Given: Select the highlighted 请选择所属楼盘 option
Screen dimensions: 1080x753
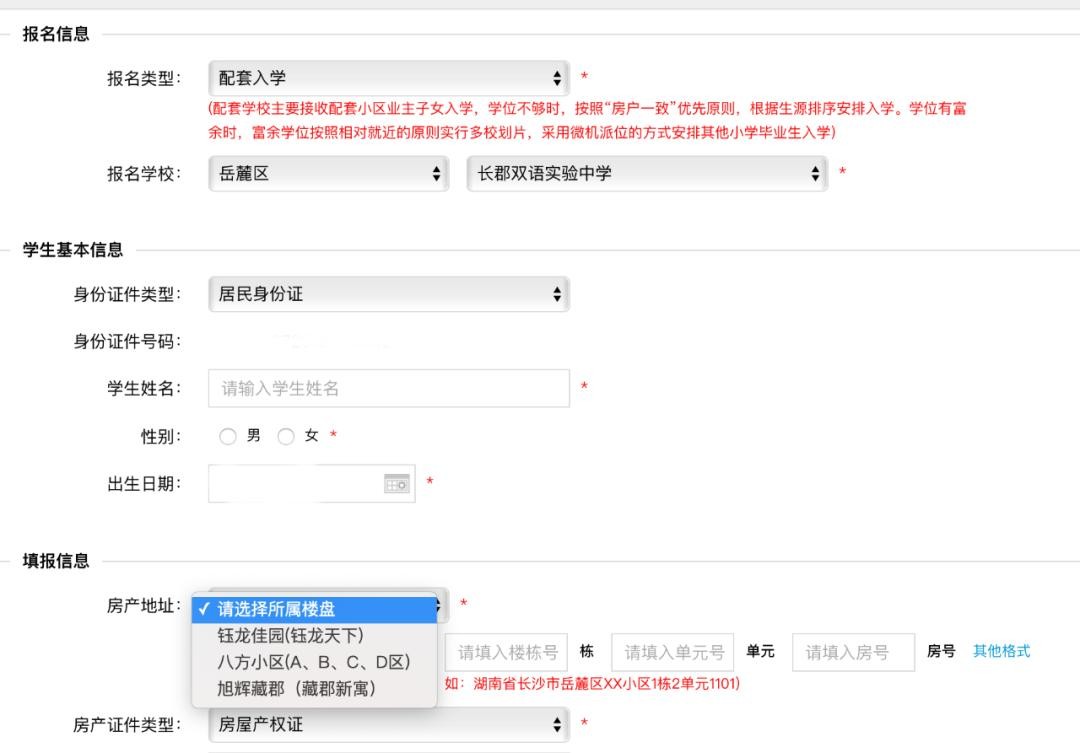Looking at the screenshot, I should point(315,608).
